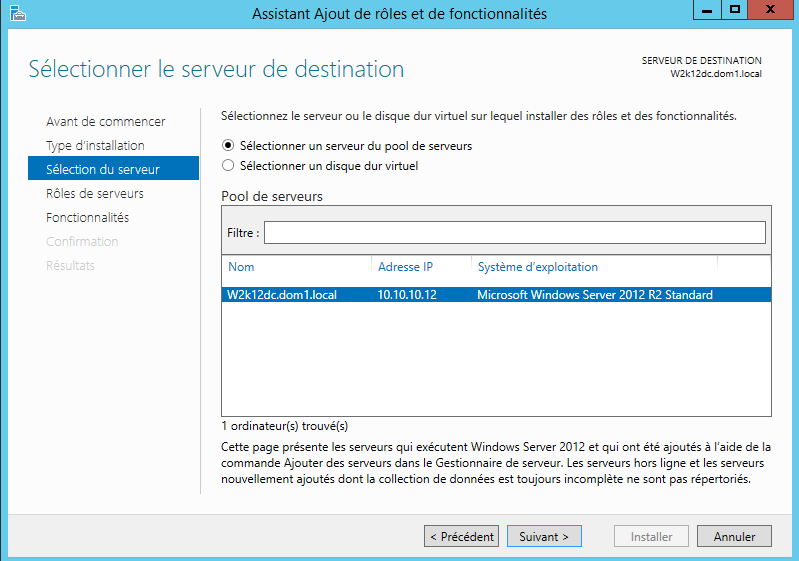This screenshot has width=799, height=561.
Task: Go to Avant de commencer step
Action: 106,122
